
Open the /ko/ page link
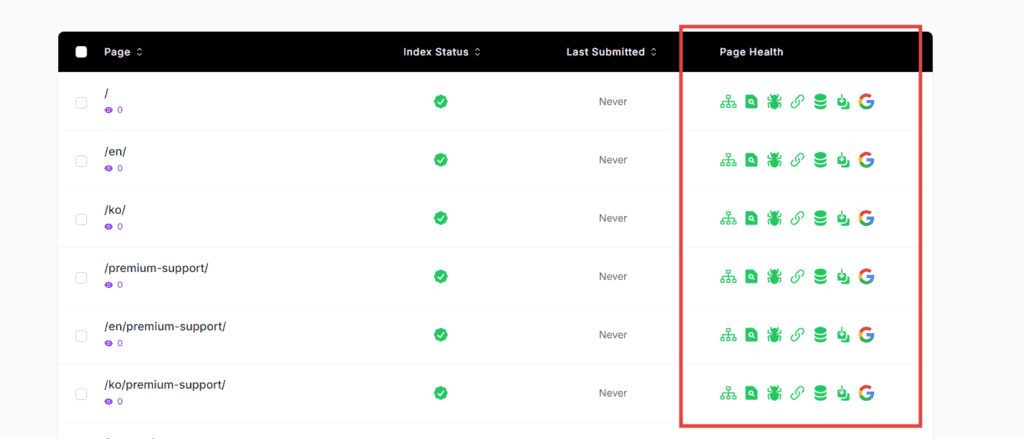pos(115,210)
